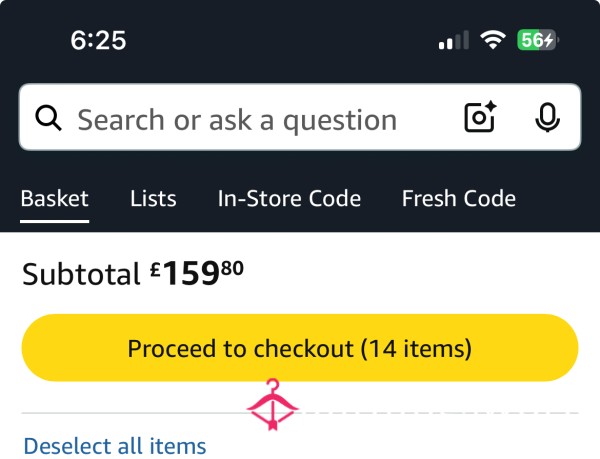
Task: Go to the Fresh Code tab
Action: [459, 199]
